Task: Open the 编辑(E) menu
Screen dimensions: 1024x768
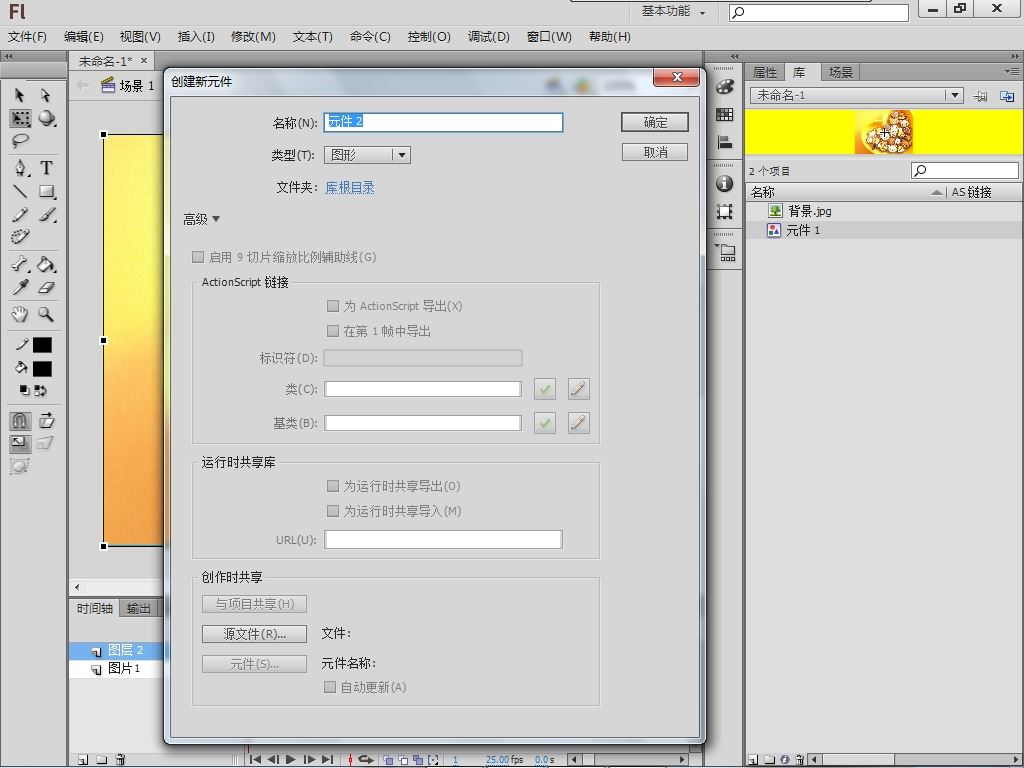Action: [84, 37]
